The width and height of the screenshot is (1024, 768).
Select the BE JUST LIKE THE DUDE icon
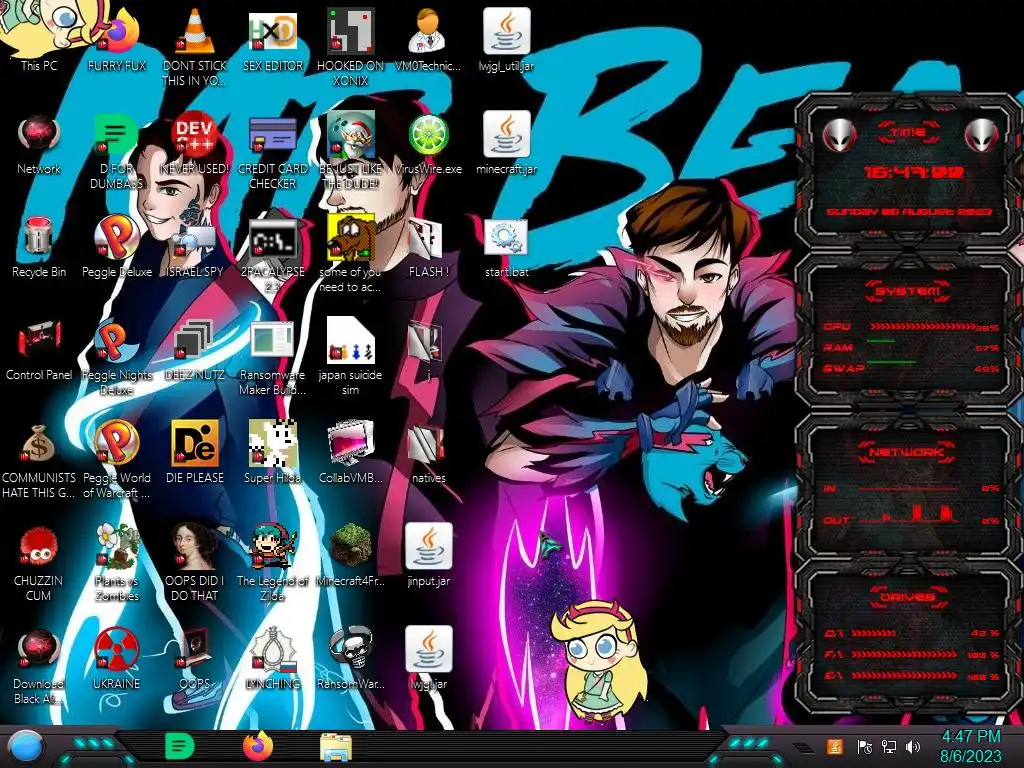coord(351,134)
